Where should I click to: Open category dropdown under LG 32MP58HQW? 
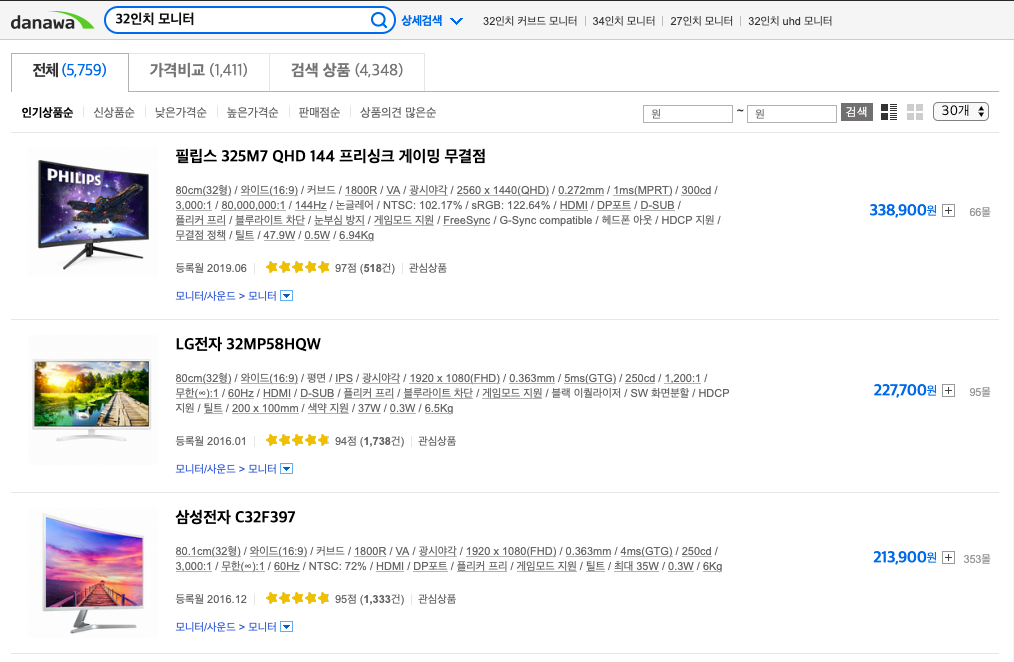click(287, 469)
